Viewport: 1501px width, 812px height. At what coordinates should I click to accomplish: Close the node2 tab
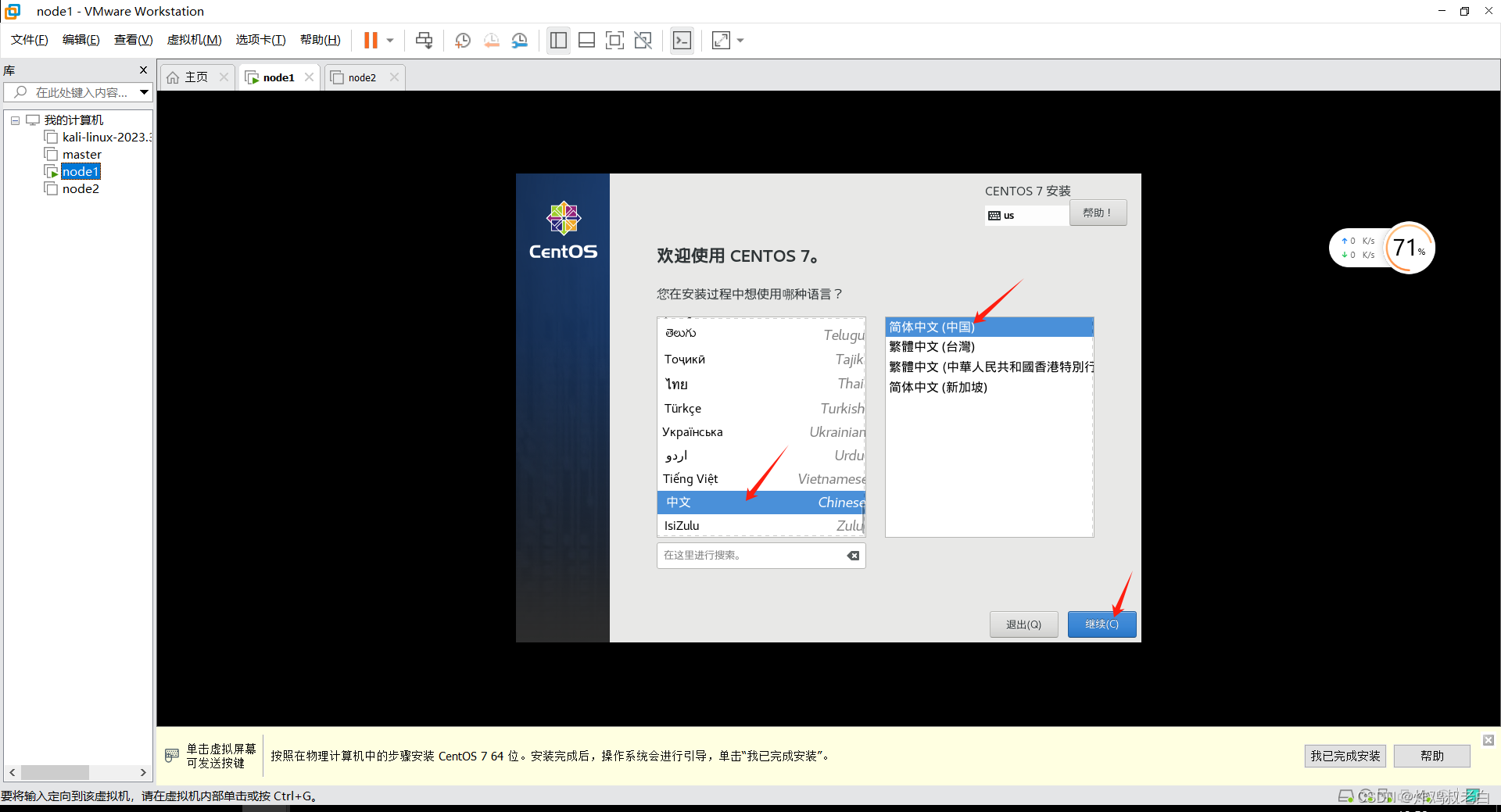pos(394,77)
